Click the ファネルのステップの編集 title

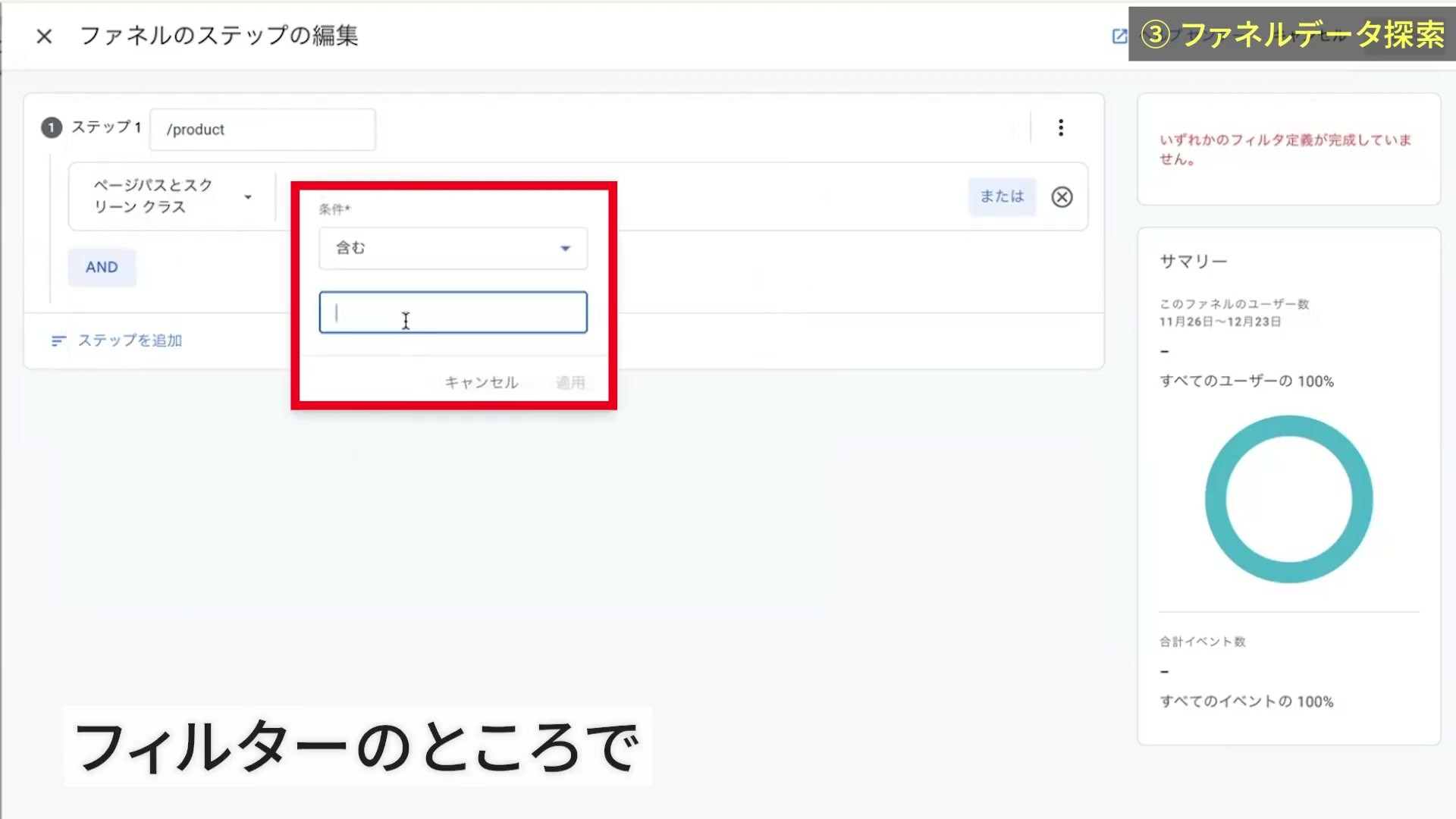218,36
